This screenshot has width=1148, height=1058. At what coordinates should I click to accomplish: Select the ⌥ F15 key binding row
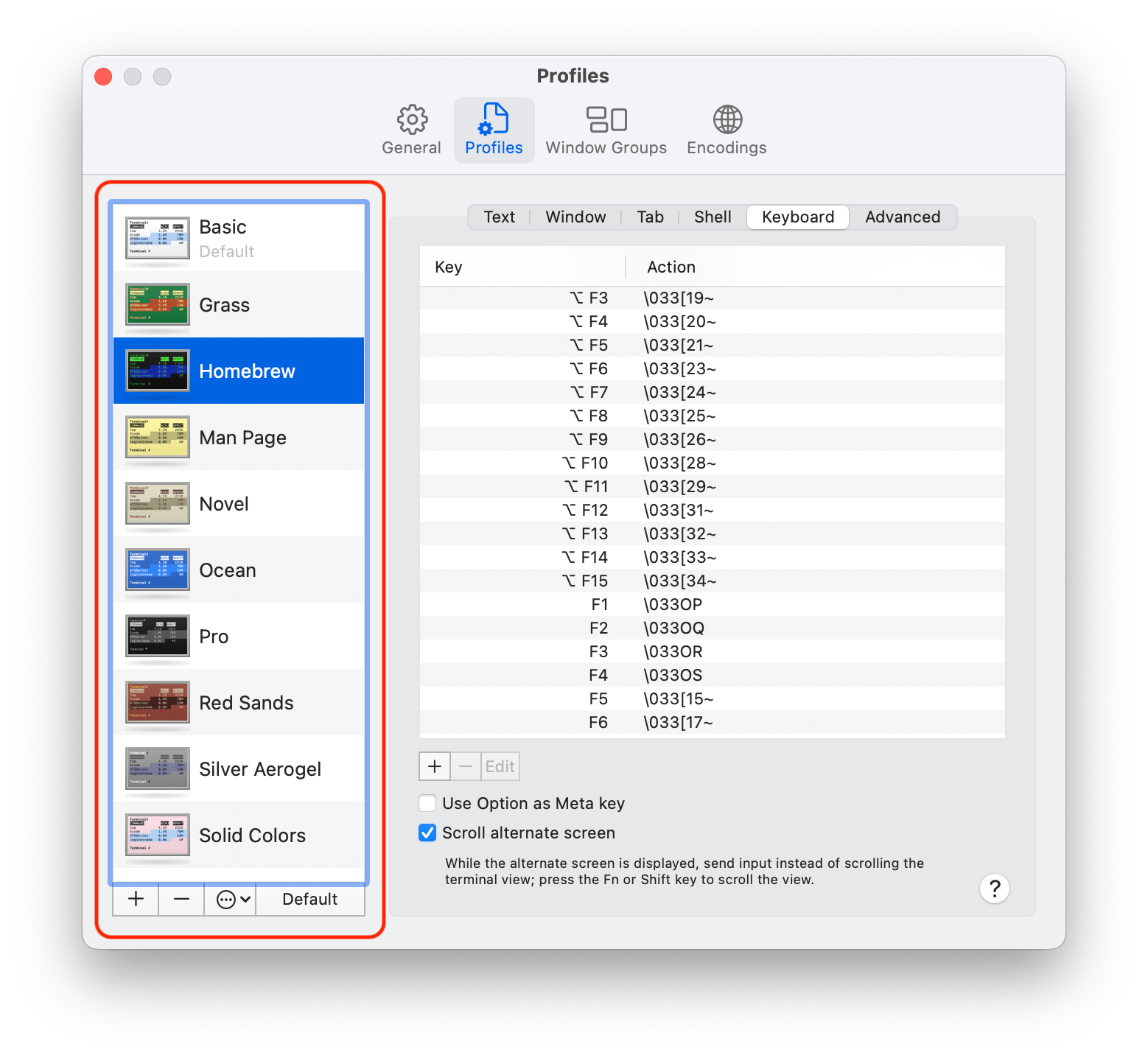(713, 581)
